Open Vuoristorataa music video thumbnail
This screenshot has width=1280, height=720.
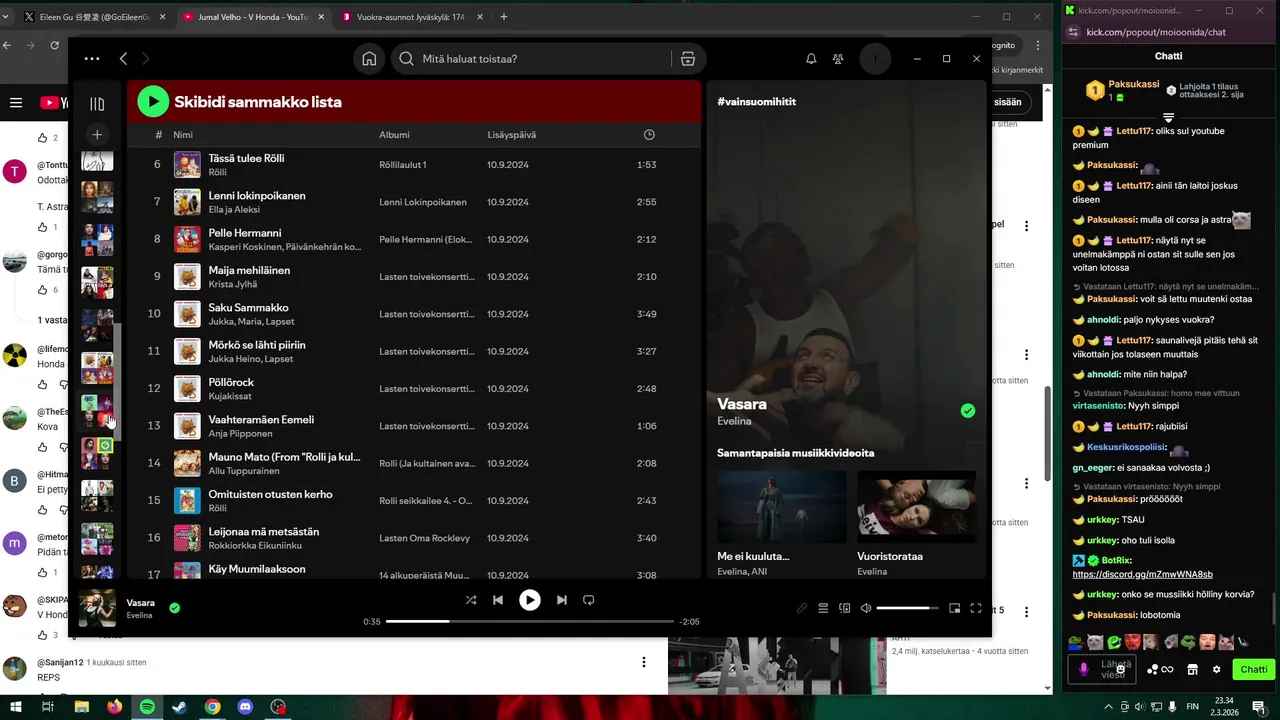click(916, 507)
